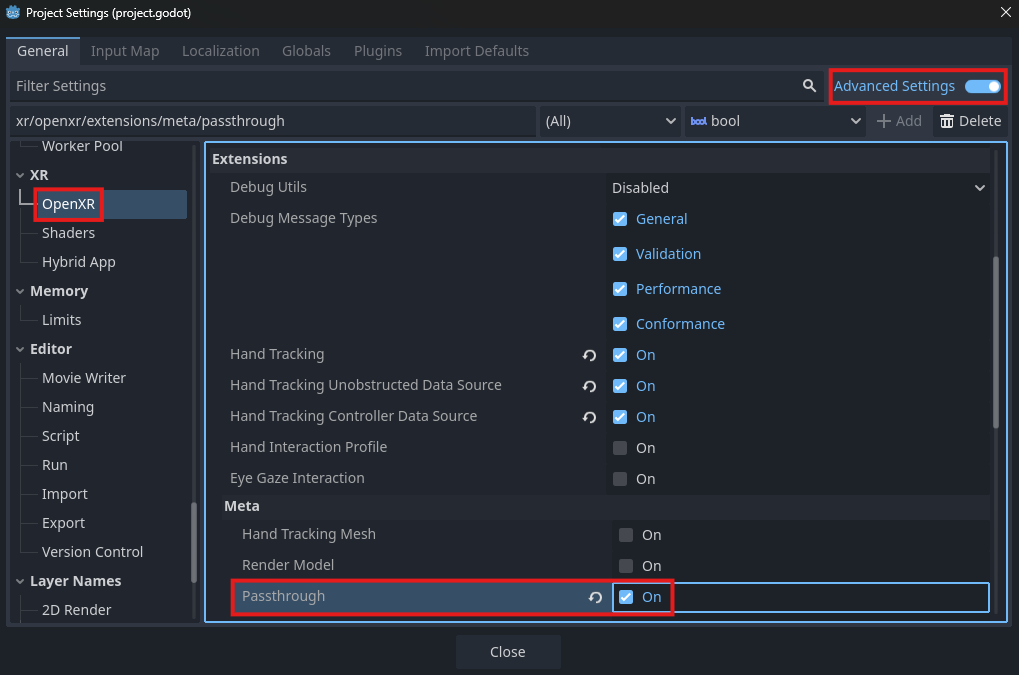Viewport: 1019px width, 675px height.
Task: Revert Hand Tracking Unobstructed Data Source setting
Action: point(589,386)
